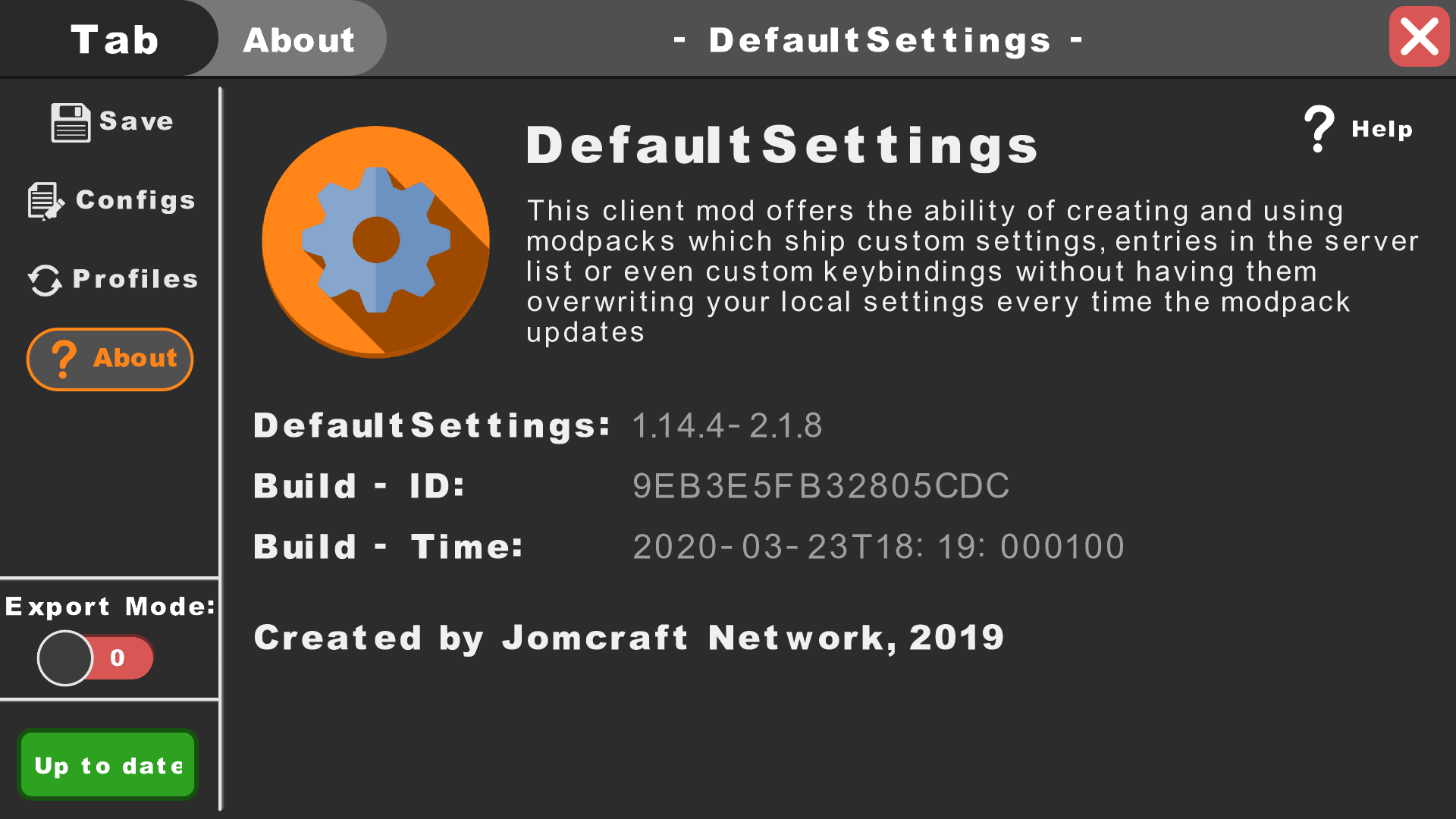Click the Profiles refresh arrows icon

(45, 280)
